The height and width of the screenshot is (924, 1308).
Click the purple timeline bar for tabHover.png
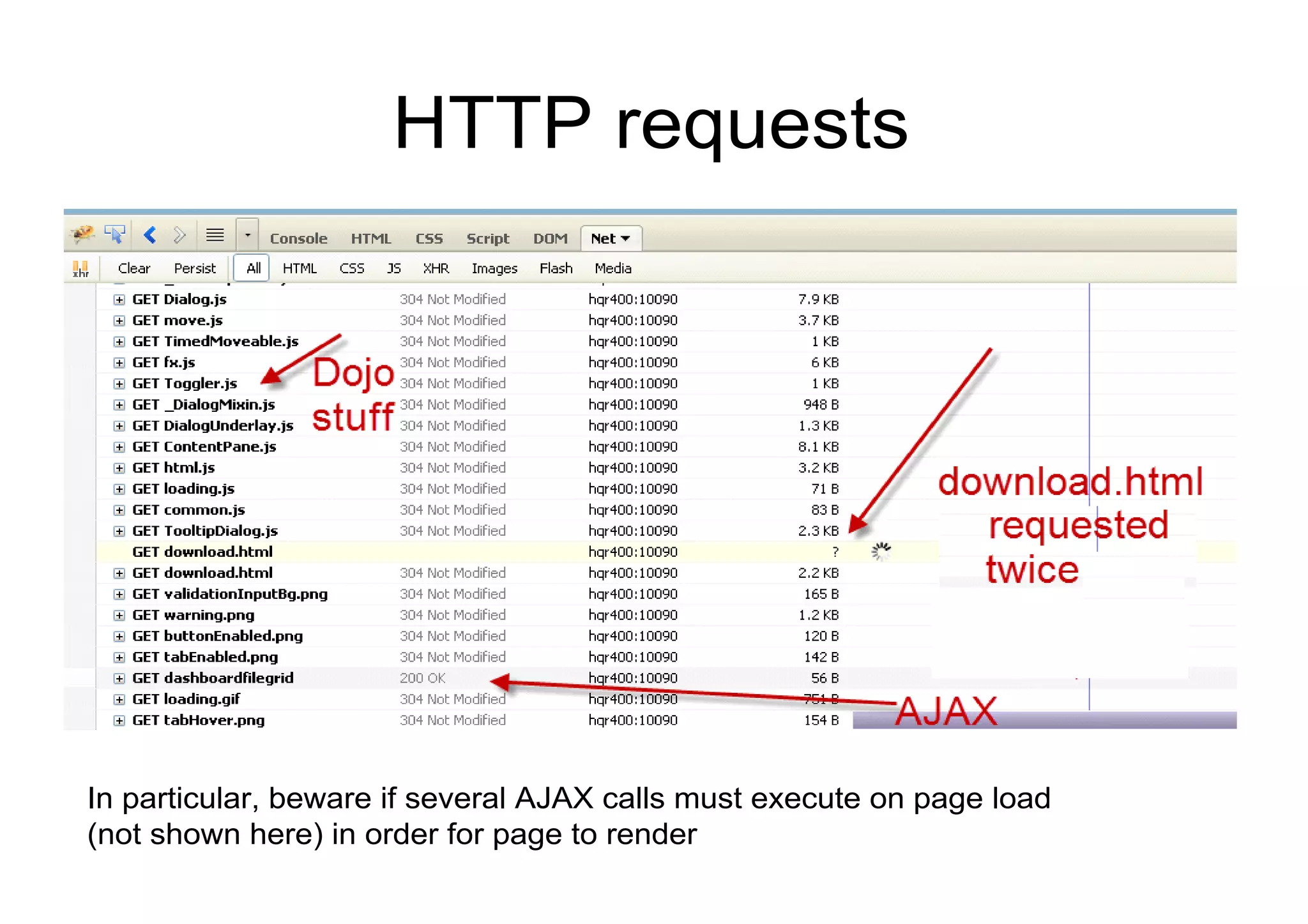(x=1045, y=720)
